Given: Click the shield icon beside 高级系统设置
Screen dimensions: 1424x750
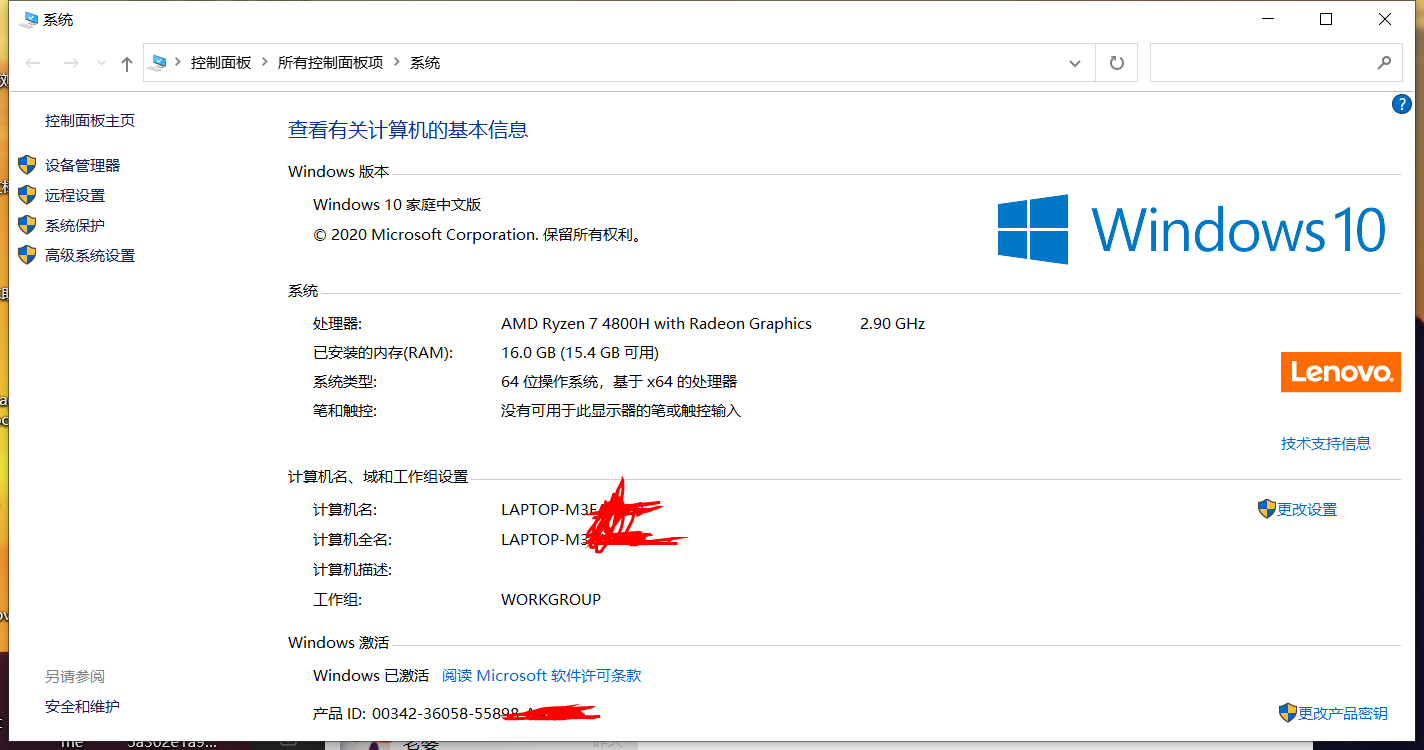Looking at the screenshot, I should click(x=27, y=255).
